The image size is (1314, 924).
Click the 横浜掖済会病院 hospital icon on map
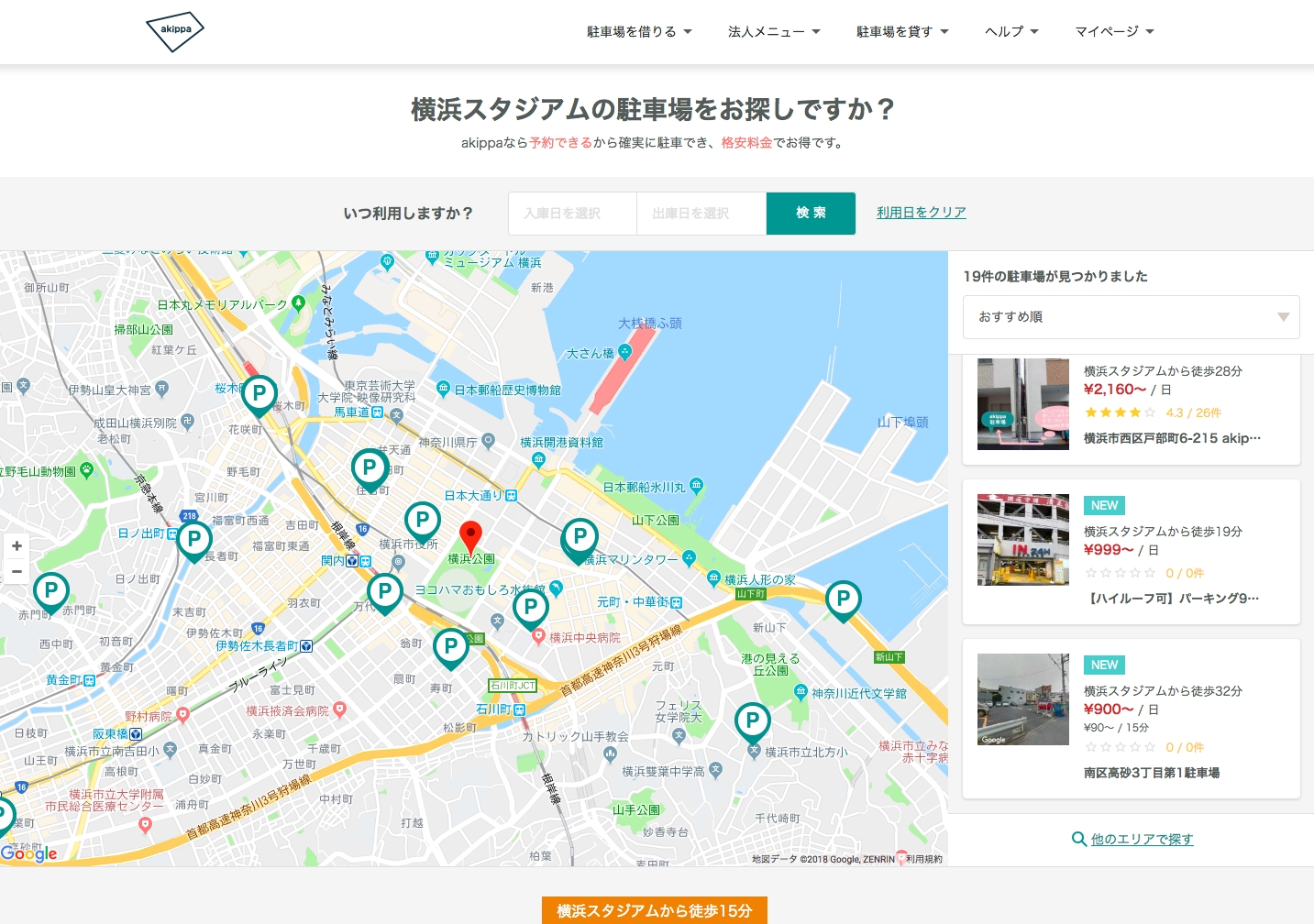(339, 709)
